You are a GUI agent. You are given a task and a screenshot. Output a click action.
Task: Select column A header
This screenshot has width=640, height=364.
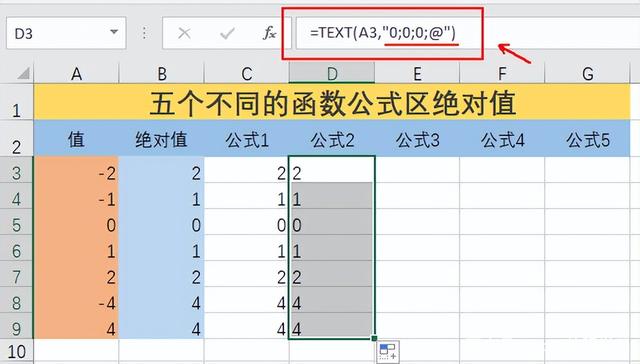click(76, 73)
